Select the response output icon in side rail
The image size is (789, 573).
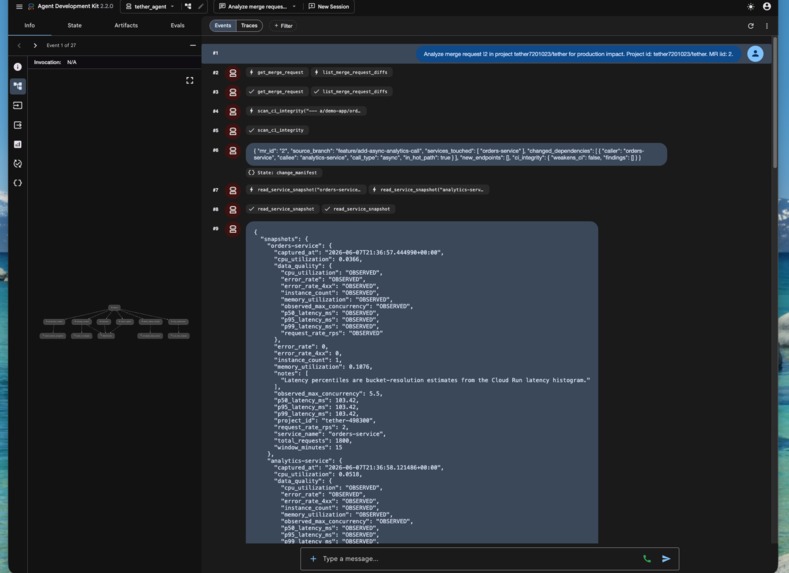[18, 125]
